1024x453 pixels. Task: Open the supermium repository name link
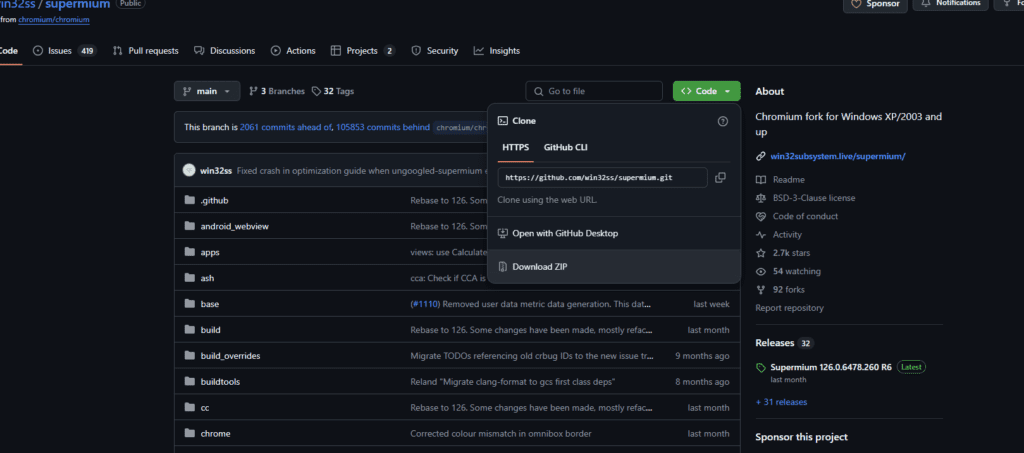click(78, 5)
